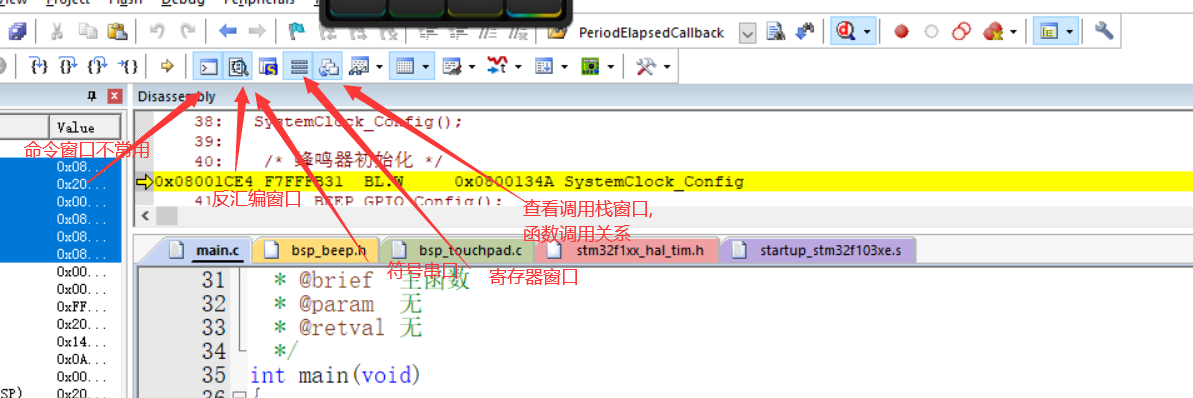
Task: Close the Registers panel with red X
Action: click(114, 97)
